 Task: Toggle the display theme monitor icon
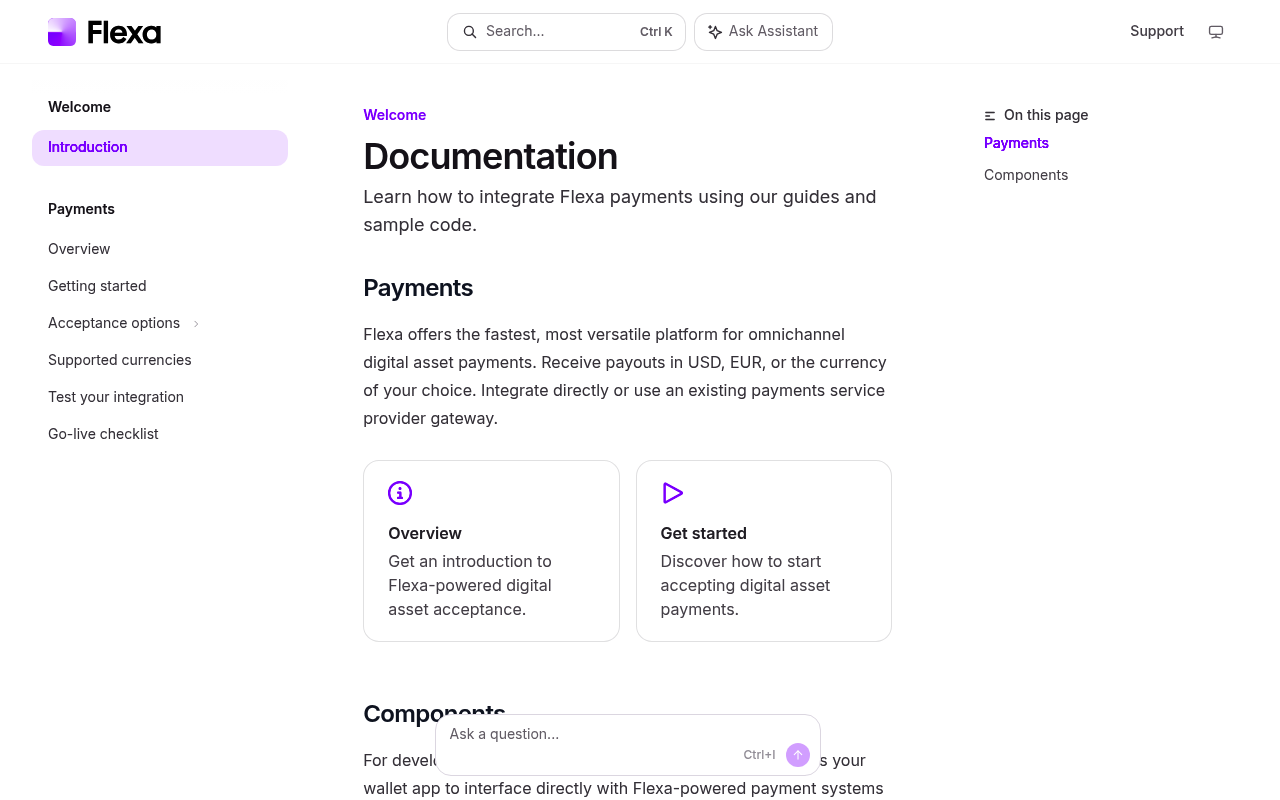[1216, 32]
